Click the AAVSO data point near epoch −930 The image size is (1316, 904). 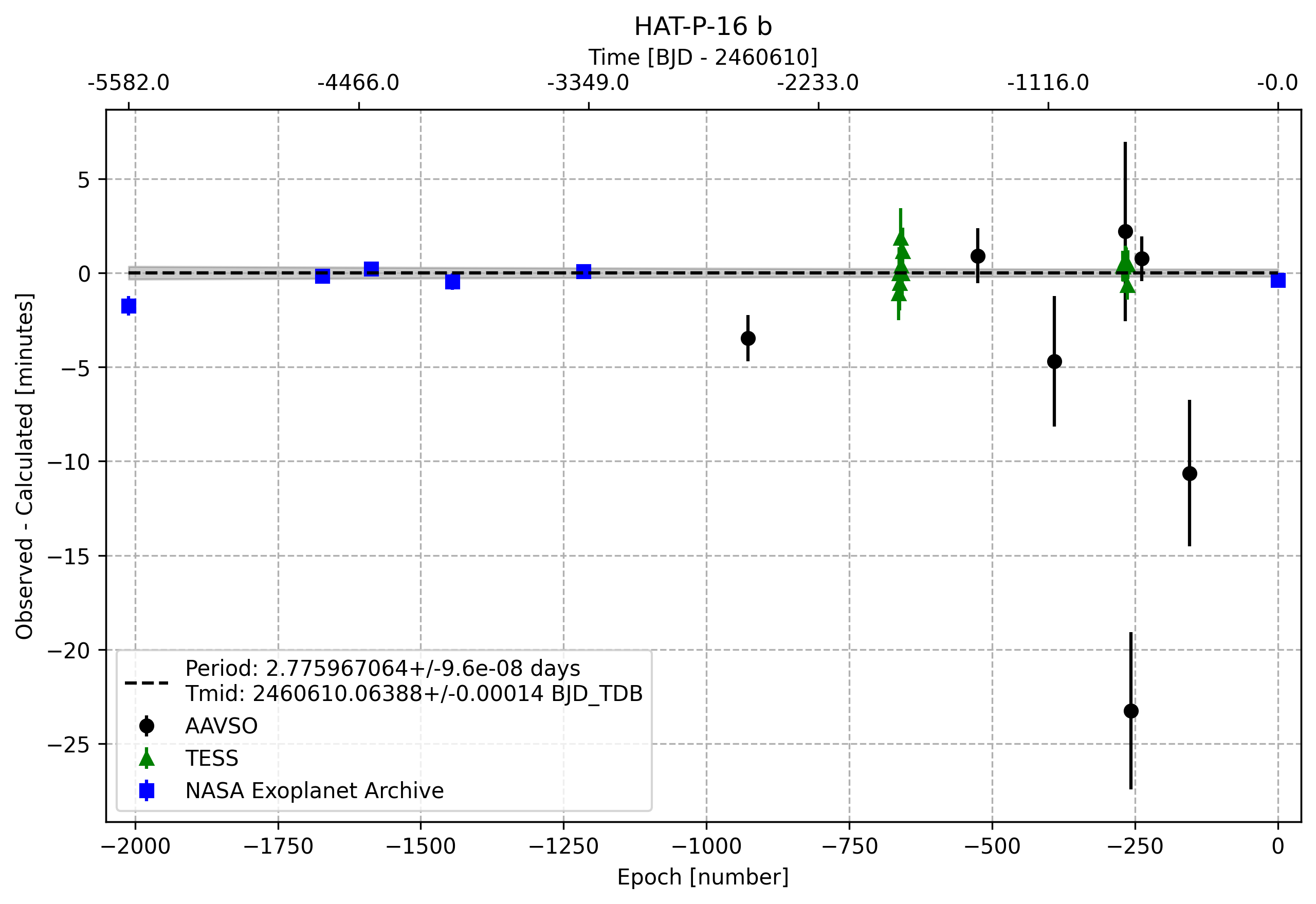point(748,338)
